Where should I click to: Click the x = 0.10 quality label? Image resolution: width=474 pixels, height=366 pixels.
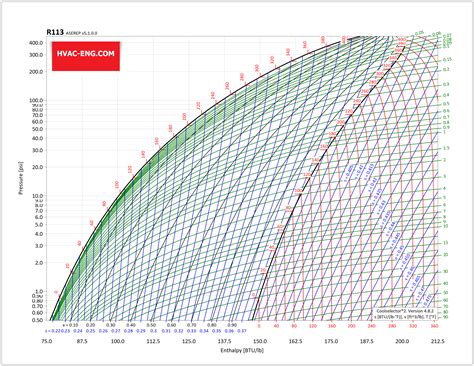tap(71, 325)
